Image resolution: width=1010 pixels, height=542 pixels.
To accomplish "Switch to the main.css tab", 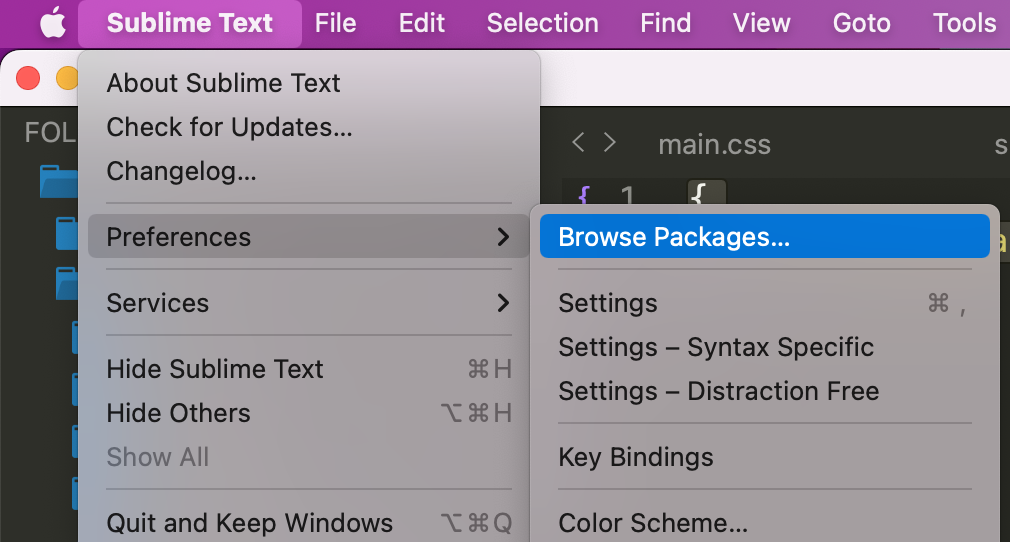I will coord(714,144).
